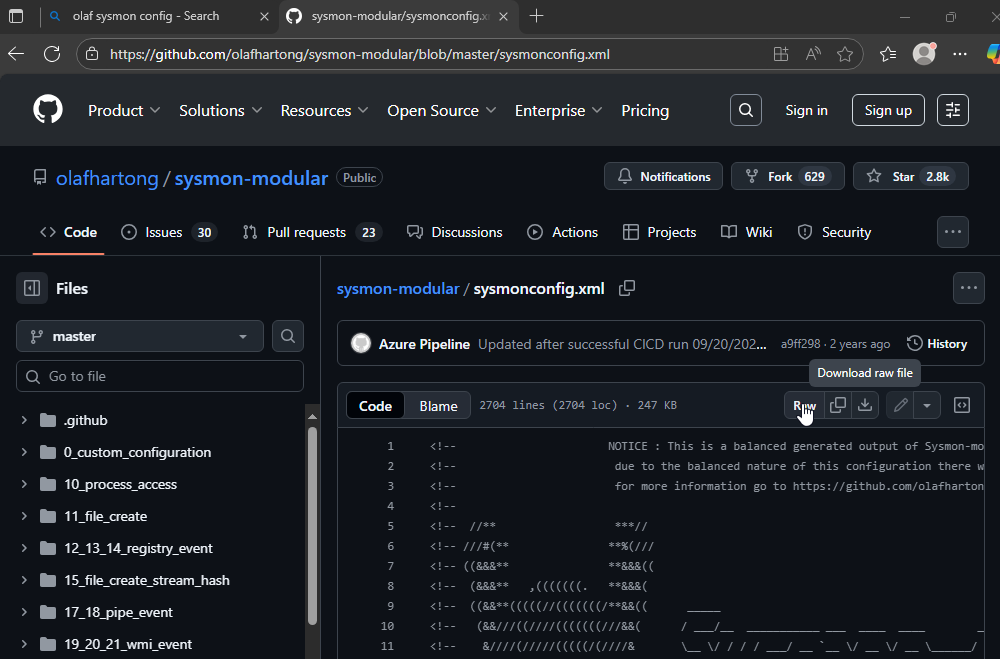The height and width of the screenshot is (659, 1000).
Task: Open the repository tabs overflow ellipsis
Action: pyautogui.click(x=953, y=232)
